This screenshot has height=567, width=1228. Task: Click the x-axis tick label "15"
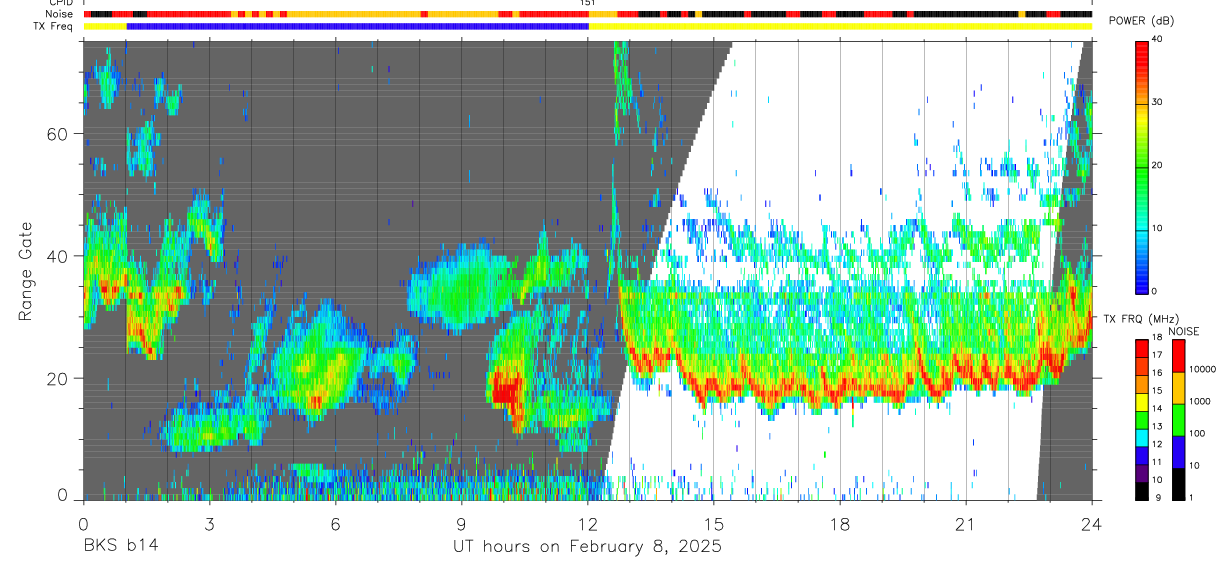click(714, 524)
